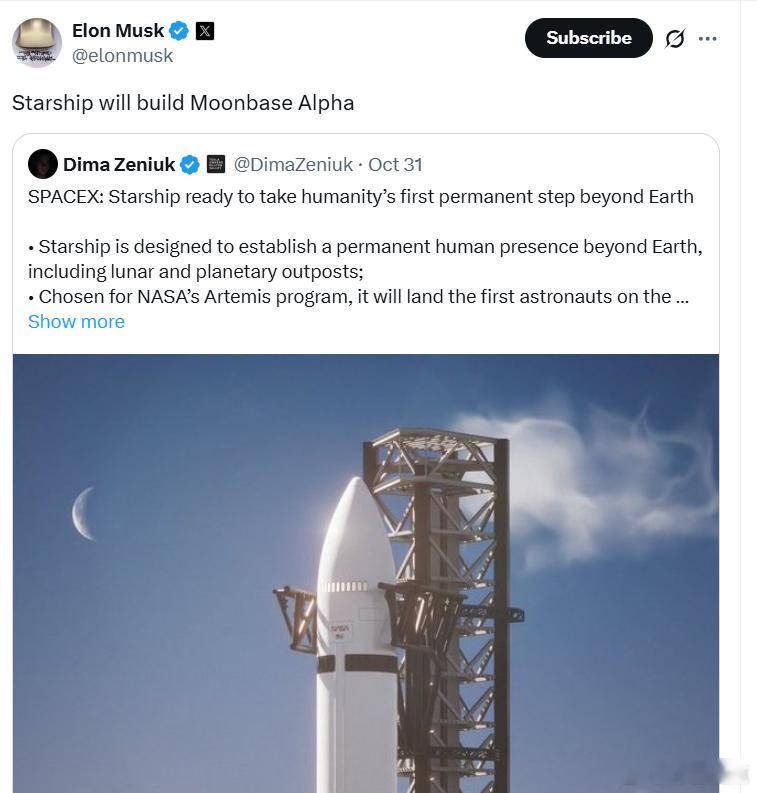Open the @elonmusk handle link
This screenshot has height=793, width=757.
click(x=122, y=56)
